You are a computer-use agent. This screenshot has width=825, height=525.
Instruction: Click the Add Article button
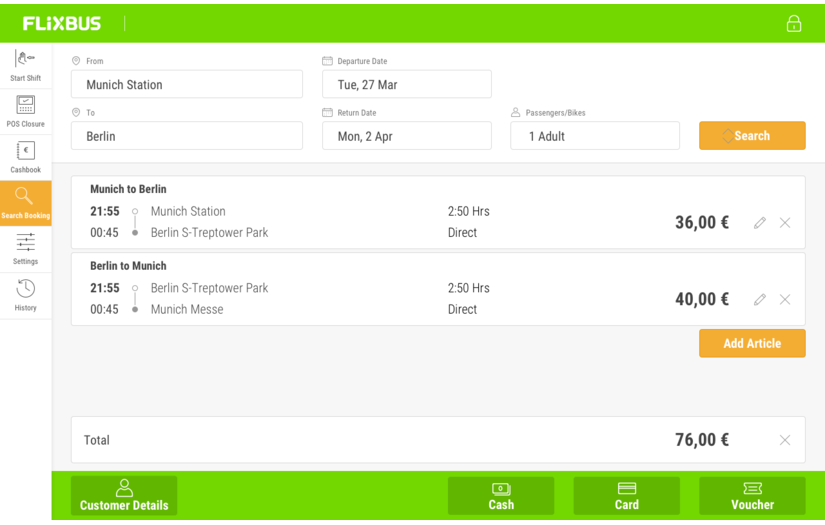(x=752, y=344)
